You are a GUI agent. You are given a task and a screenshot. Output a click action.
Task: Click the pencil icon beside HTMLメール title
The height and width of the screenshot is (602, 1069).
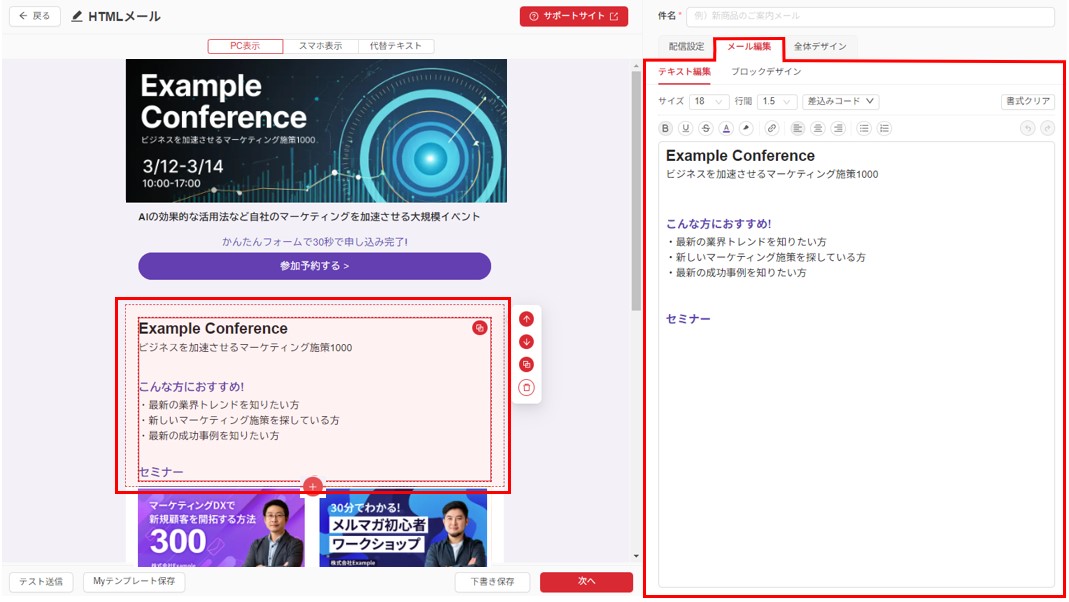(76, 16)
